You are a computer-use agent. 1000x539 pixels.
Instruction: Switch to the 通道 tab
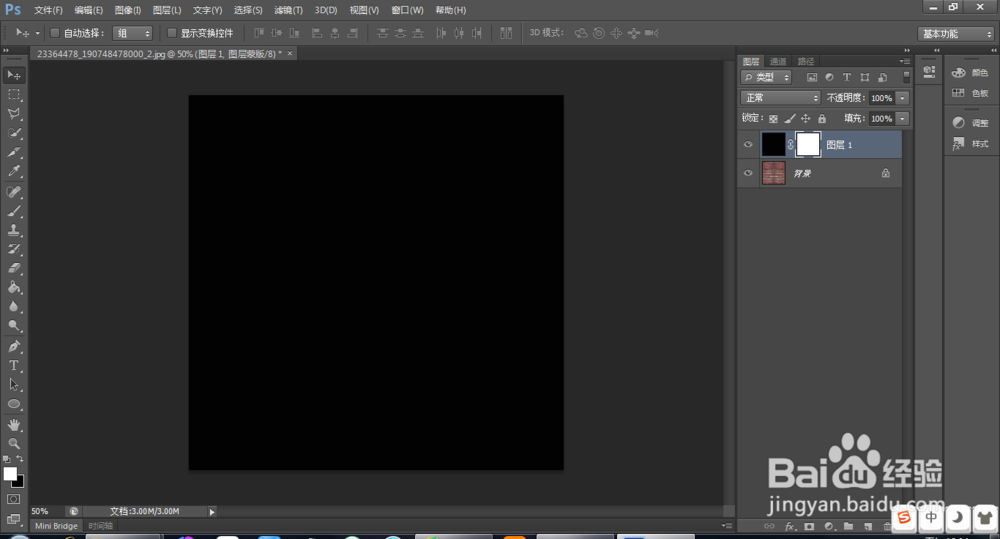[x=778, y=61]
